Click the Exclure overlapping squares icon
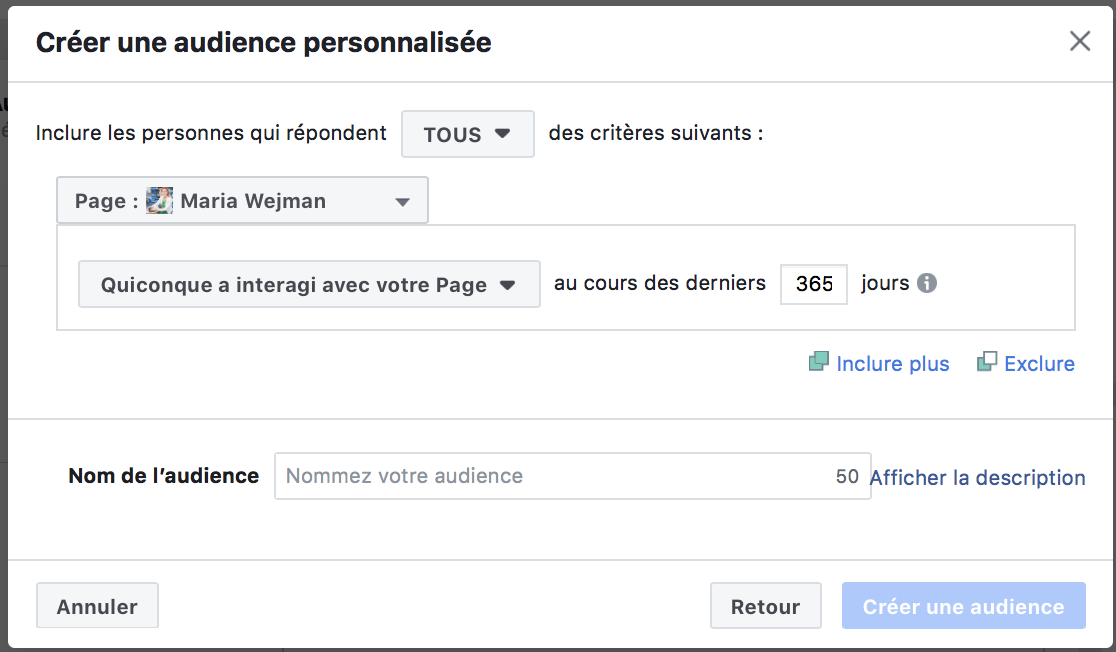This screenshot has height=652, width=1116. pos(987,363)
